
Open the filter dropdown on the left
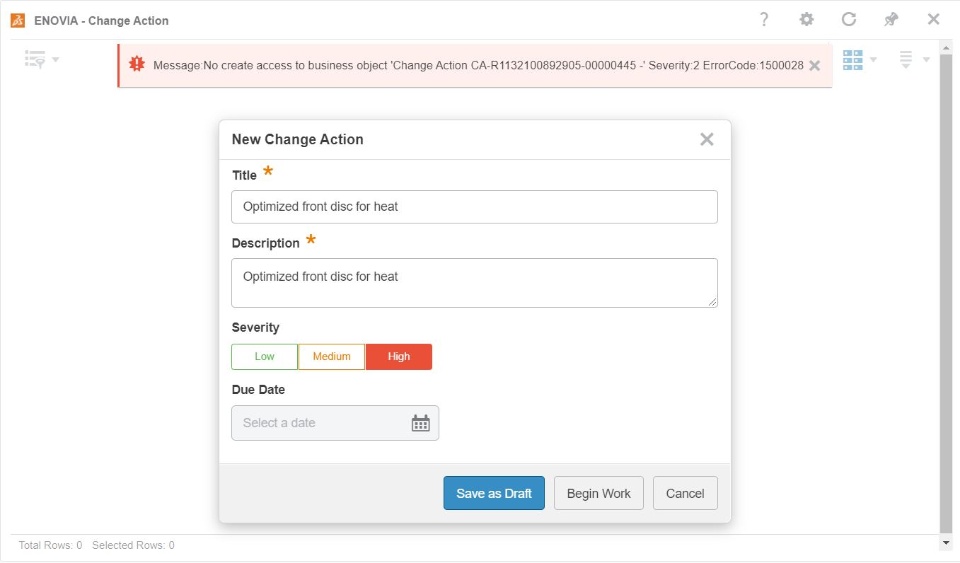(41, 60)
